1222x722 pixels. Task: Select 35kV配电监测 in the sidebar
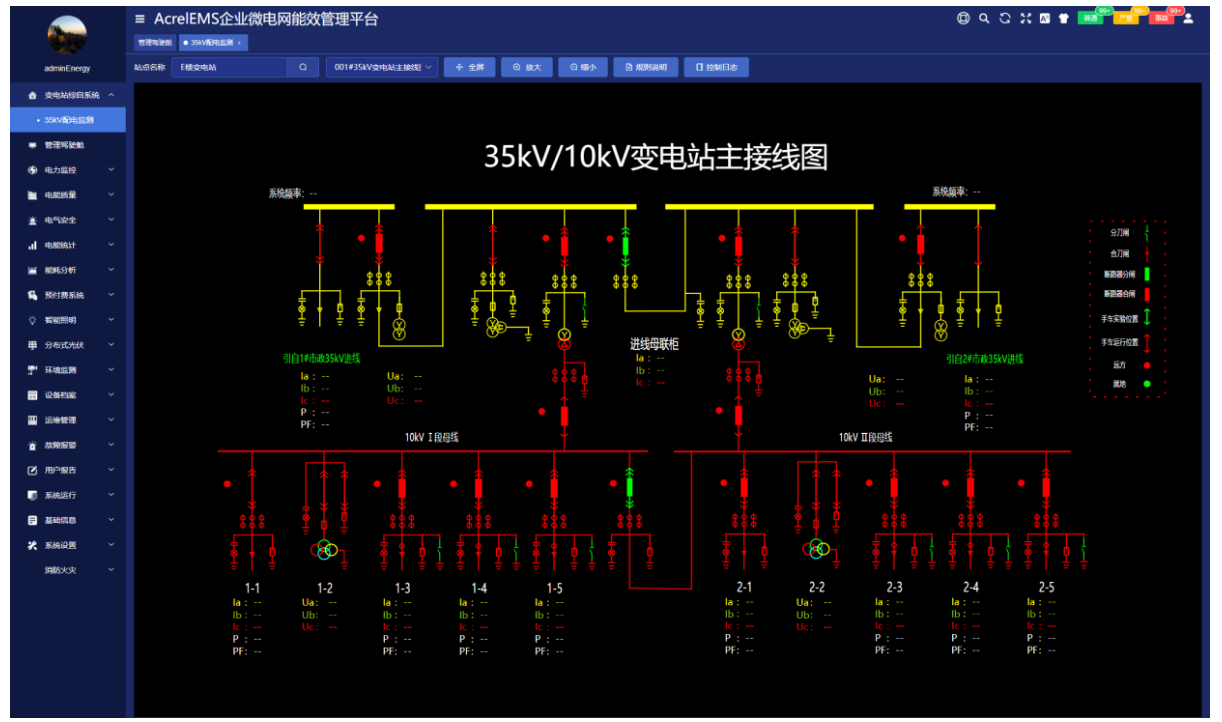coord(68,120)
